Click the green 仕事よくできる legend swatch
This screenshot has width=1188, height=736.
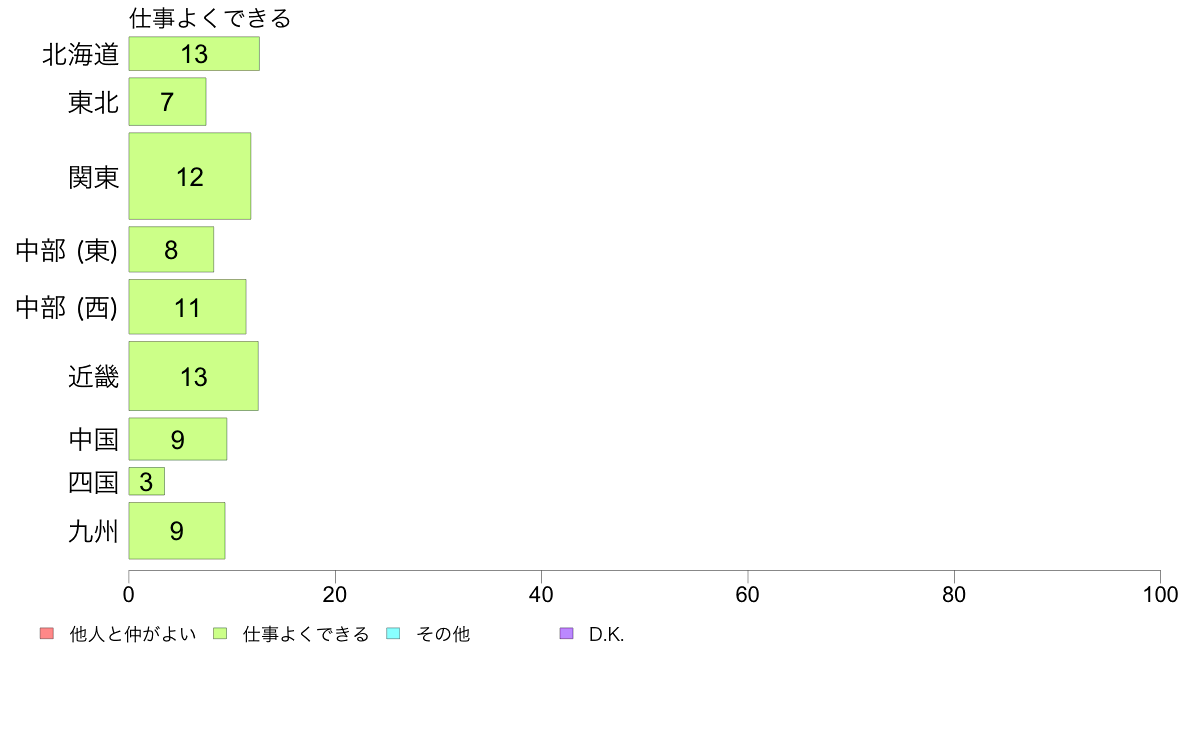click(x=220, y=634)
